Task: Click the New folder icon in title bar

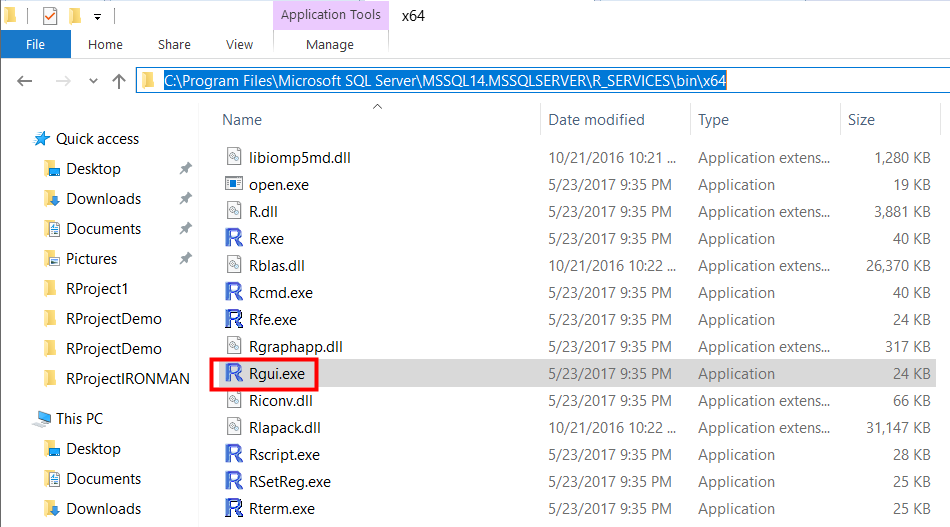Action: (x=75, y=16)
